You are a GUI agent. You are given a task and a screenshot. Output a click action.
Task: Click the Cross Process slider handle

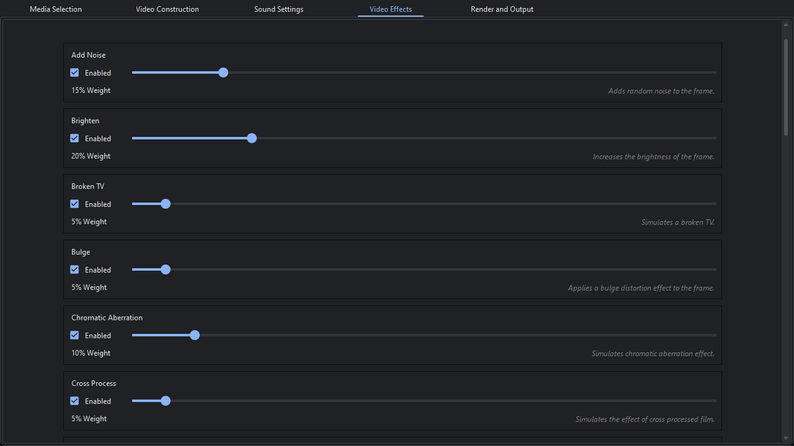tap(166, 401)
